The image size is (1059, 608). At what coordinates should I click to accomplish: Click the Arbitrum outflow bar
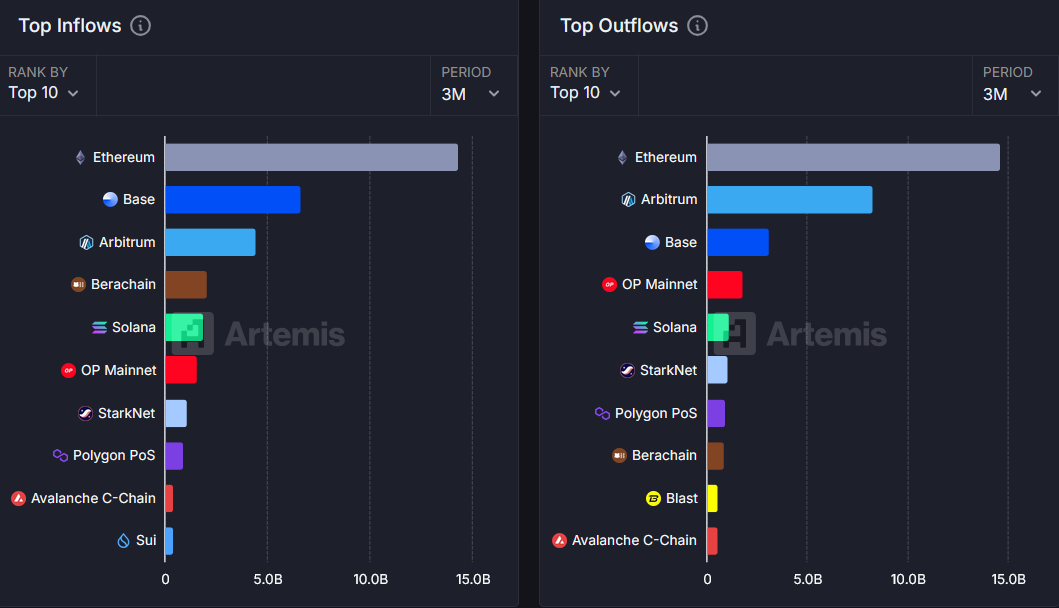[x=790, y=200]
